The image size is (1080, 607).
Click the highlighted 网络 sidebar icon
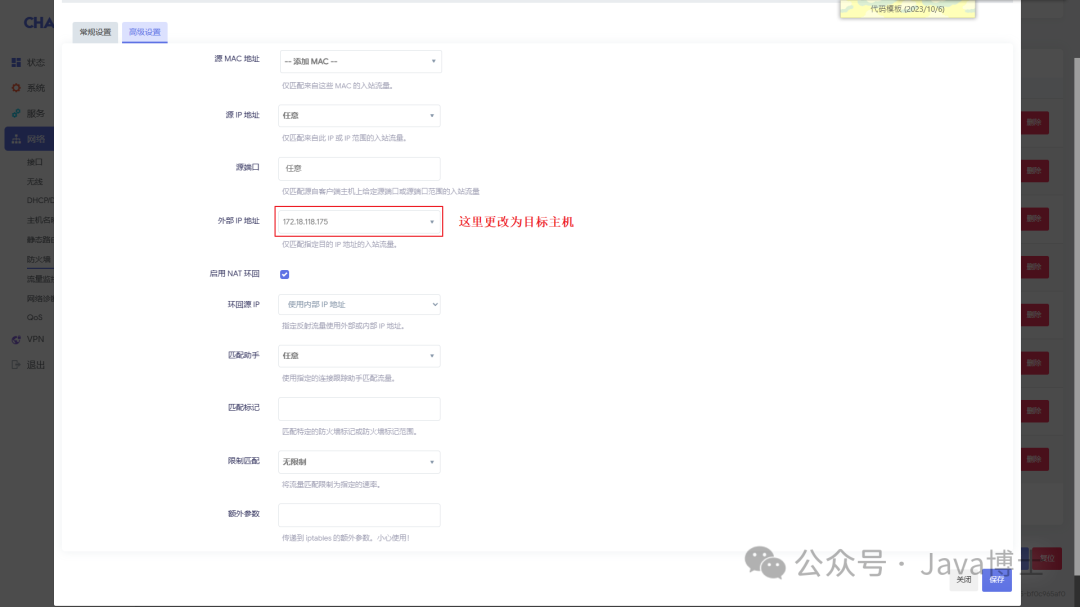pyautogui.click(x=16, y=138)
